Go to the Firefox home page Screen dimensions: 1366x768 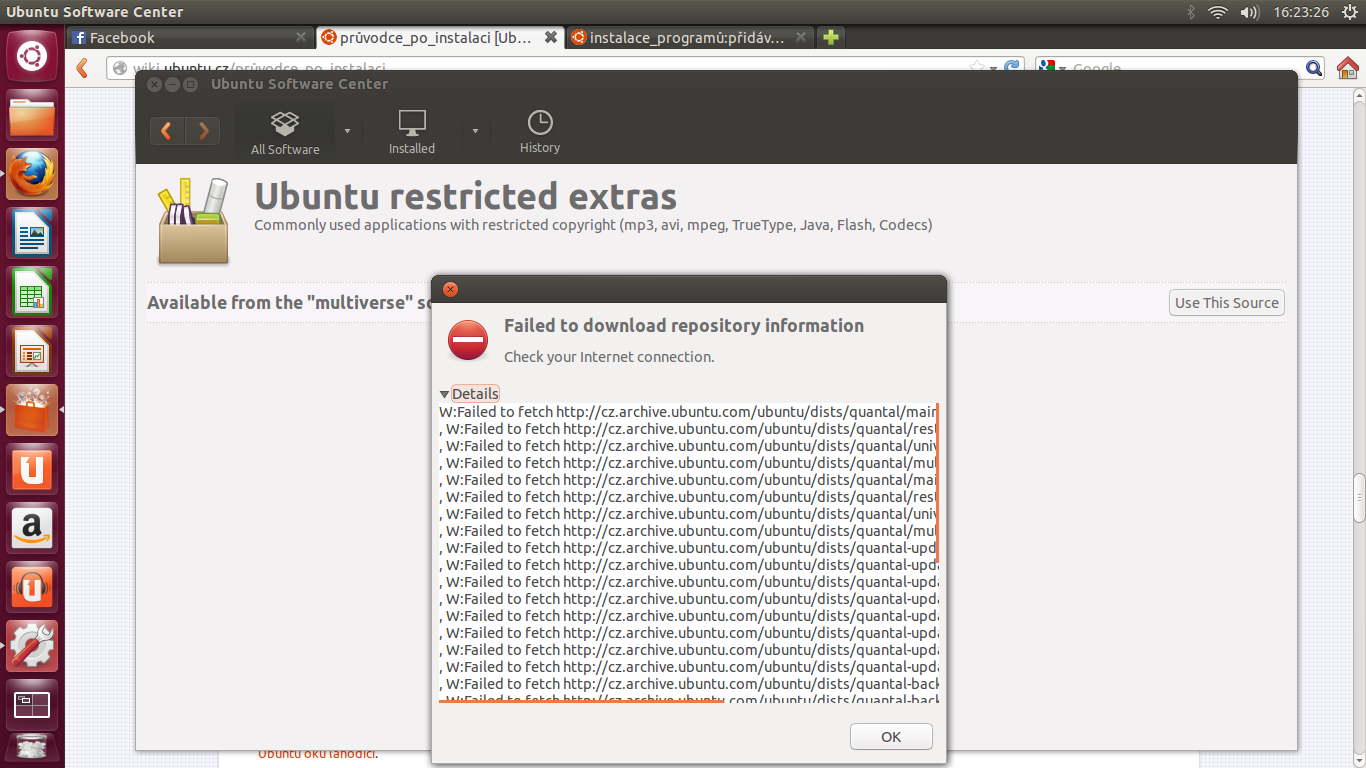tap(1348, 68)
